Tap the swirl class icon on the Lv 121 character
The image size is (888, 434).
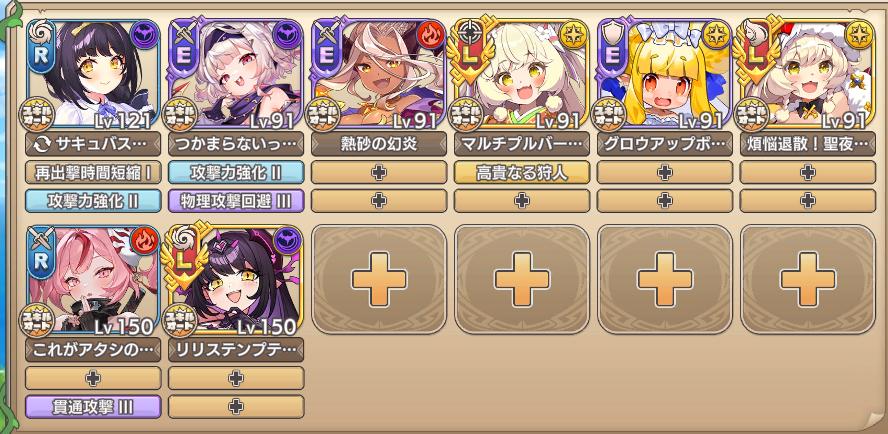(42, 34)
